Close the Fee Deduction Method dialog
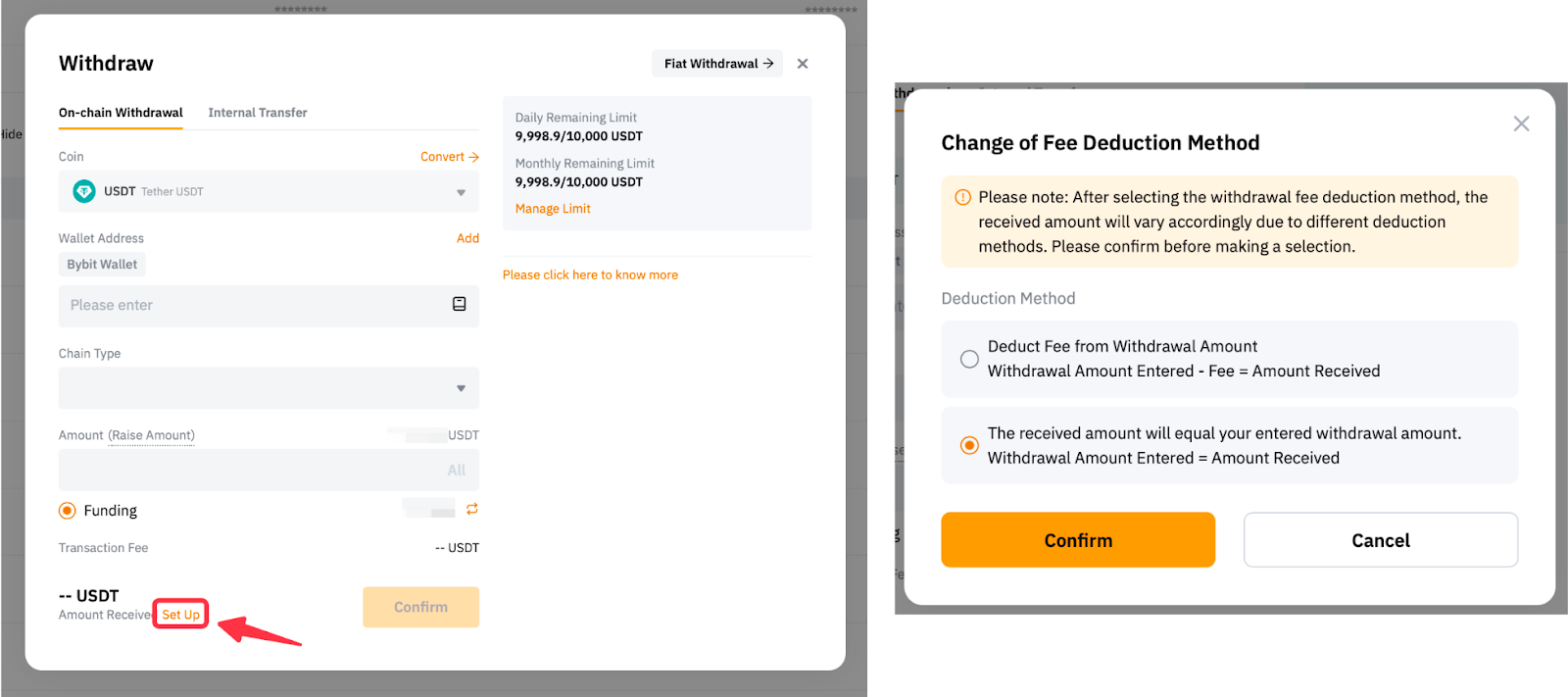Viewport: 1568px width, 697px height. click(x=1521, y=124)
